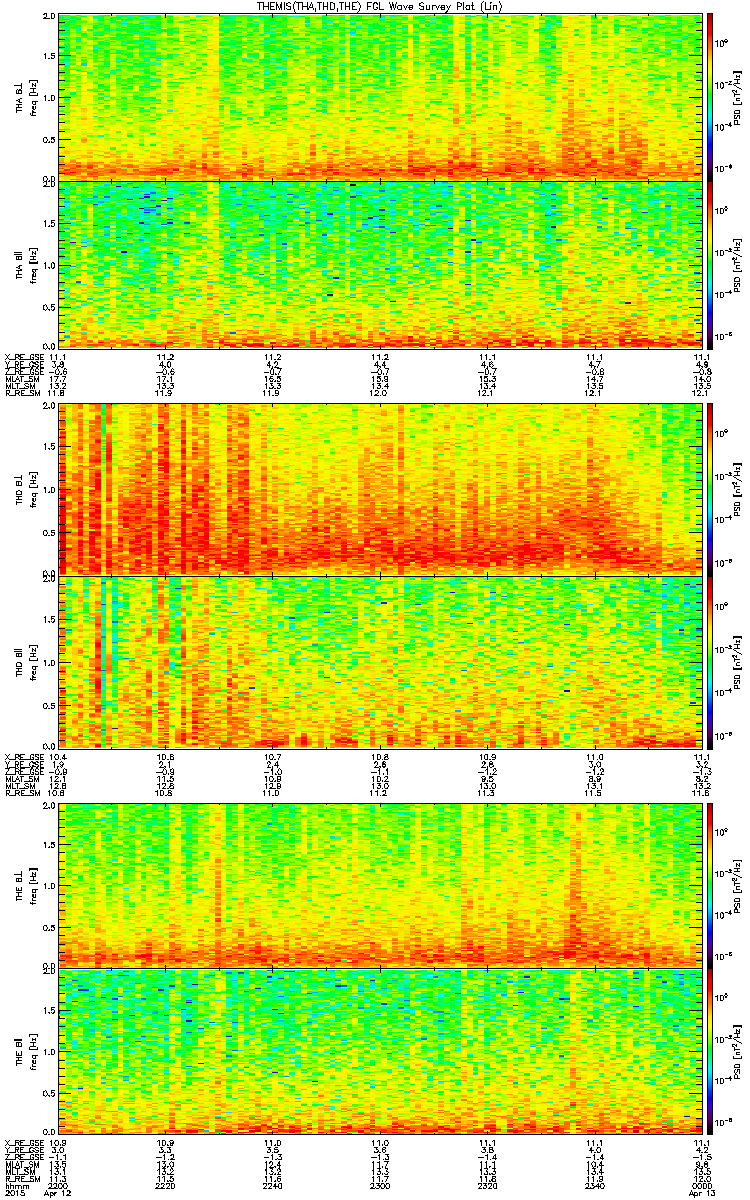The height and width of the screenshot is (1200, 750).
Task: Click R_RE_SM row label below THA panels
Action: (21, 392)
